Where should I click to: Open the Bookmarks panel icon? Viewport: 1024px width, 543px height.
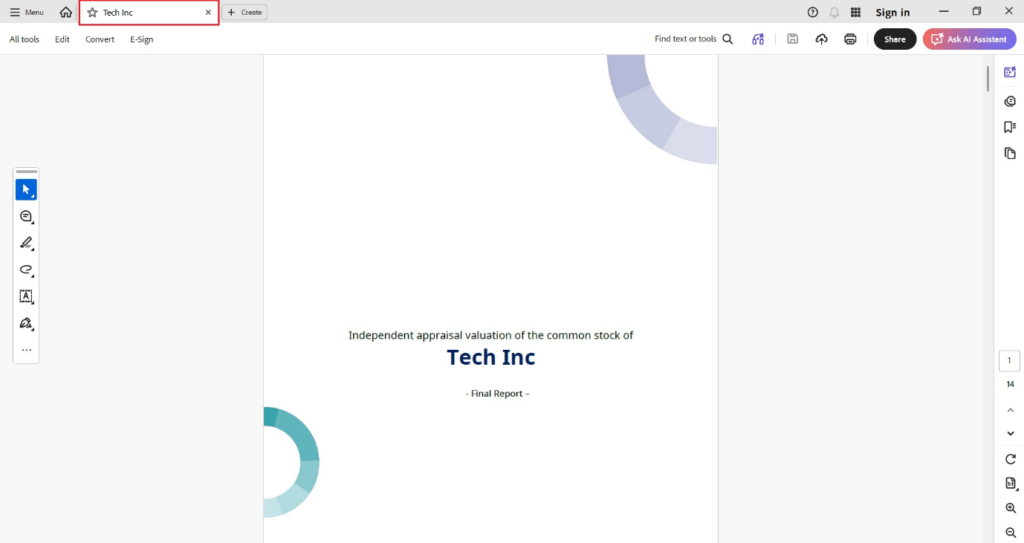[x=1010, y=127]
